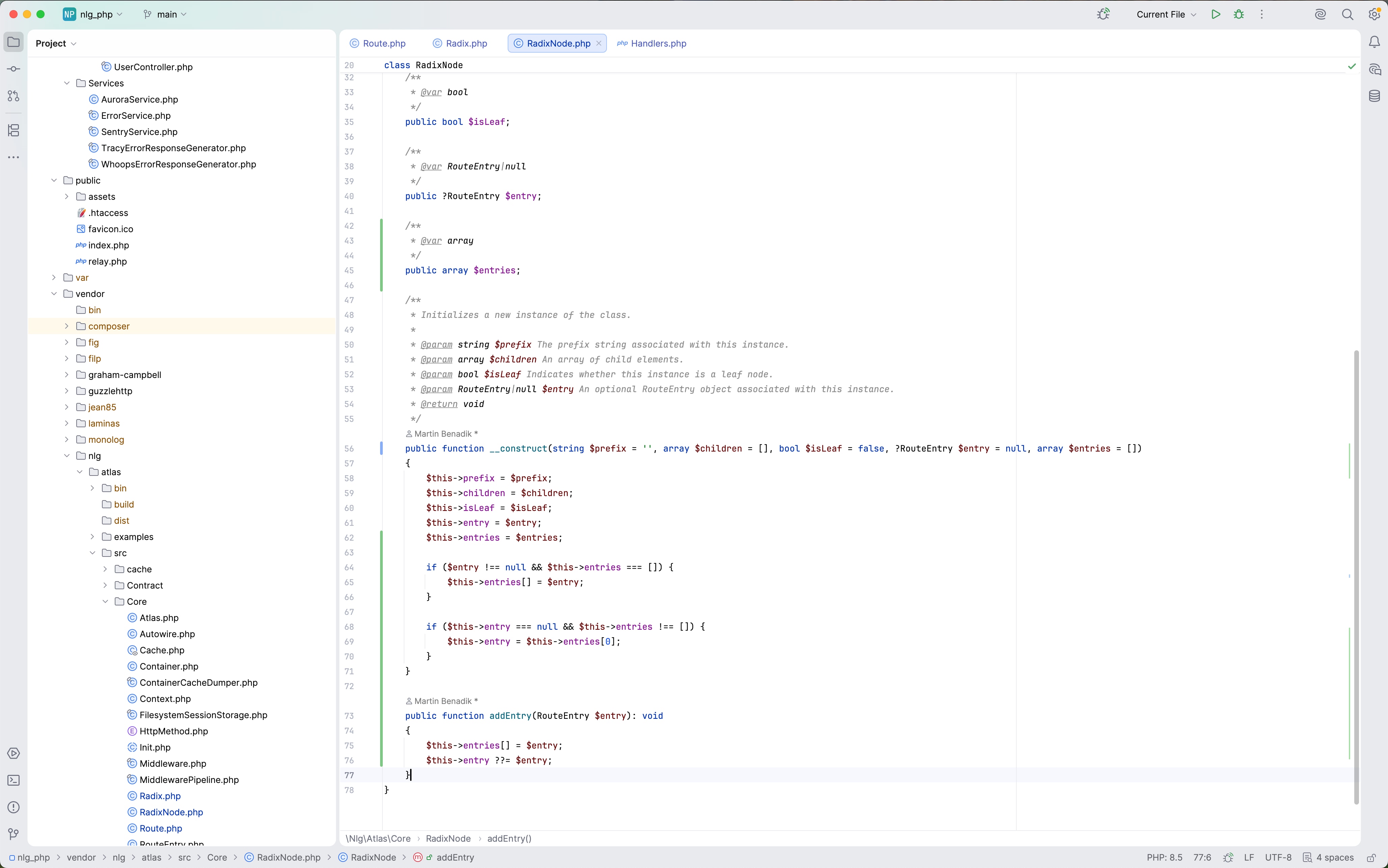Open the Structure tool window icon
The width and height of the screenshot is (1388, 868).
14,130
